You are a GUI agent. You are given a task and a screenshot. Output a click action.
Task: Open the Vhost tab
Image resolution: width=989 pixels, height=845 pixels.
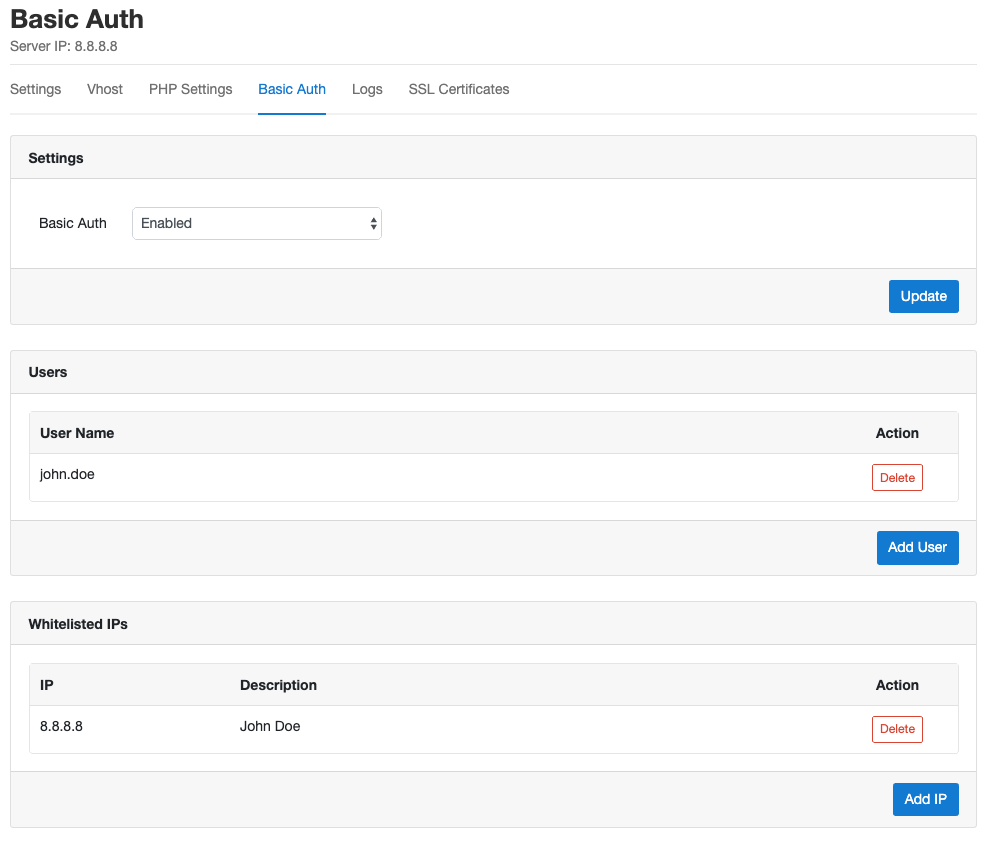tap(105, 90)
